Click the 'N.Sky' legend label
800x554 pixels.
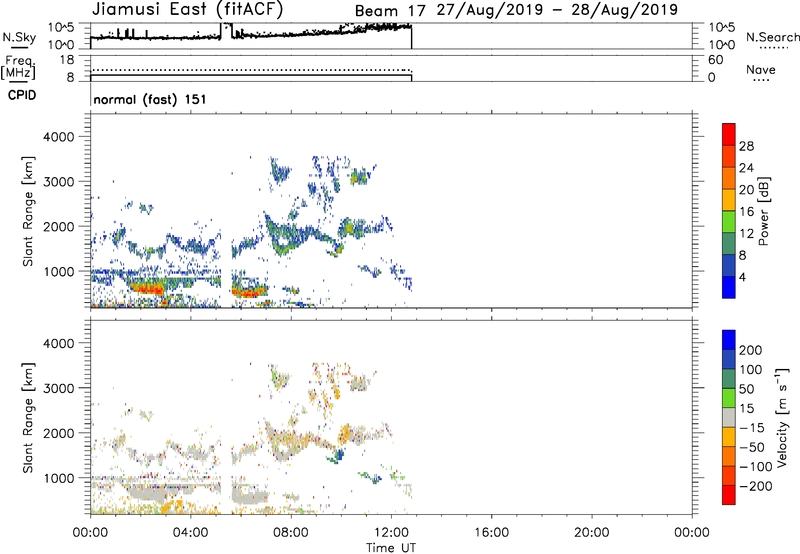[x=19, y=37]
